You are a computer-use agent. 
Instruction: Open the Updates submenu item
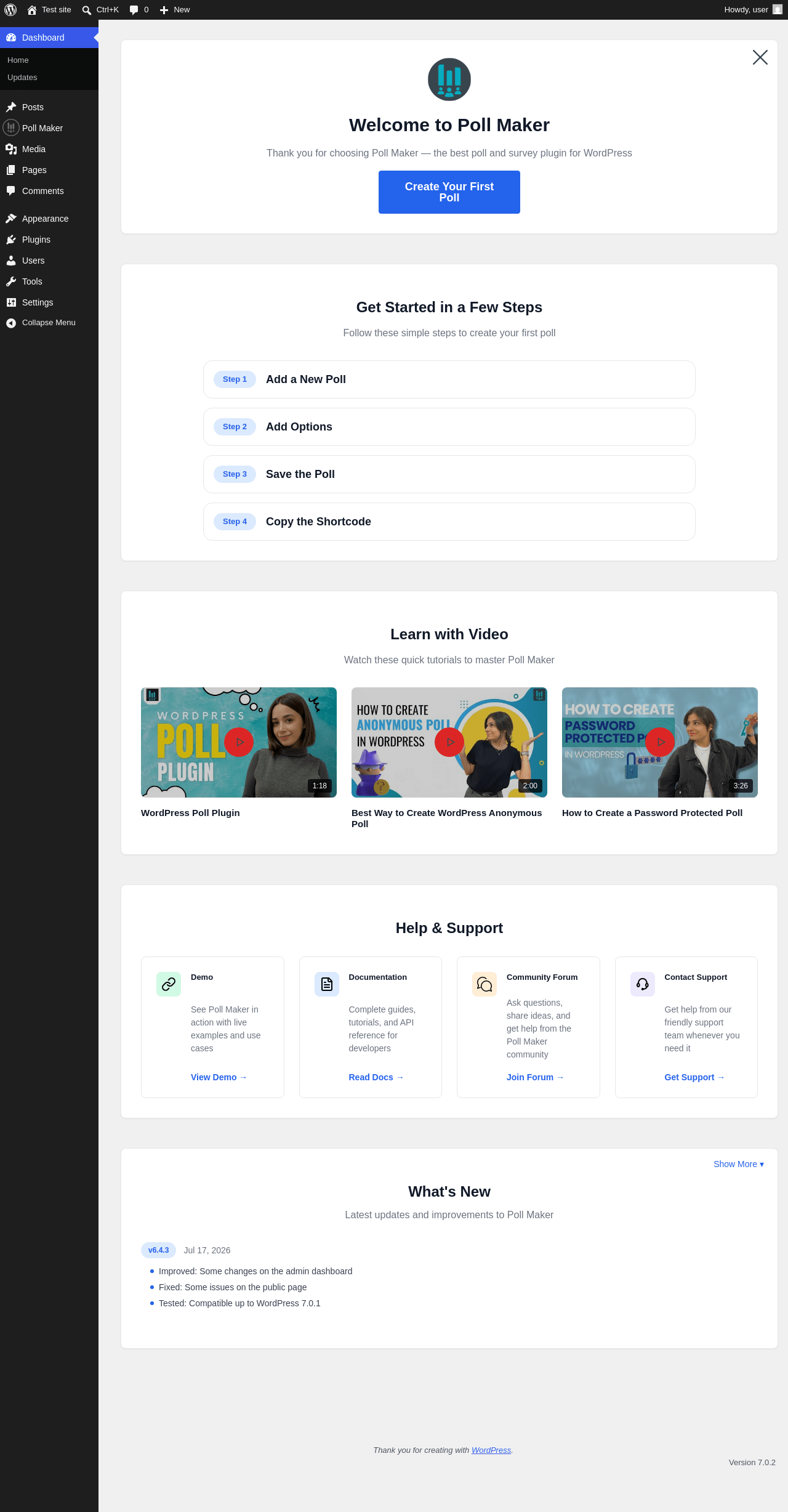pos(22,78)
